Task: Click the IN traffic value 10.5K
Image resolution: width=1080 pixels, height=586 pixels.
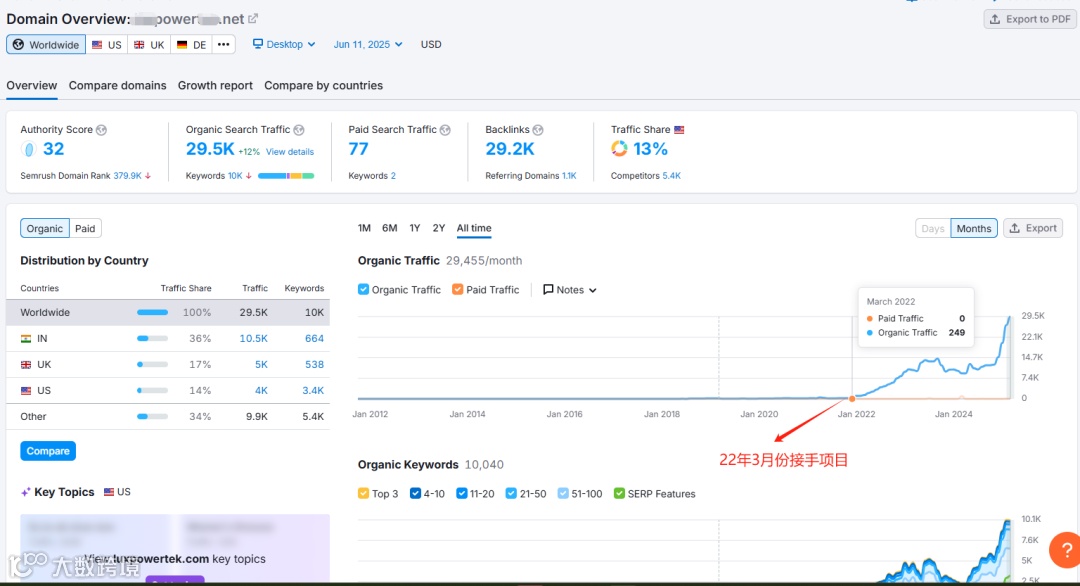Action: click(x=253, y=339)
